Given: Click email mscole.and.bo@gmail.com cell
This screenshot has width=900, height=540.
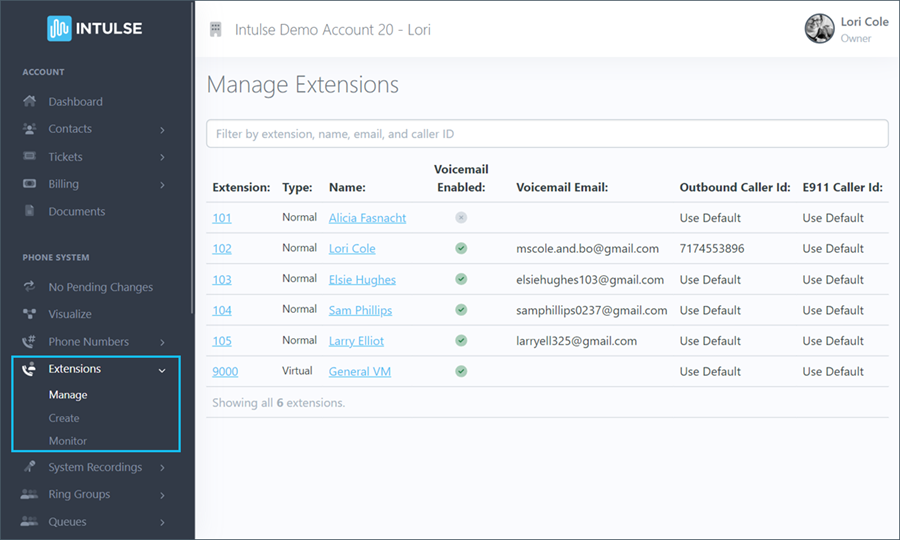Looking at the screenshot, I should point(587,248).
